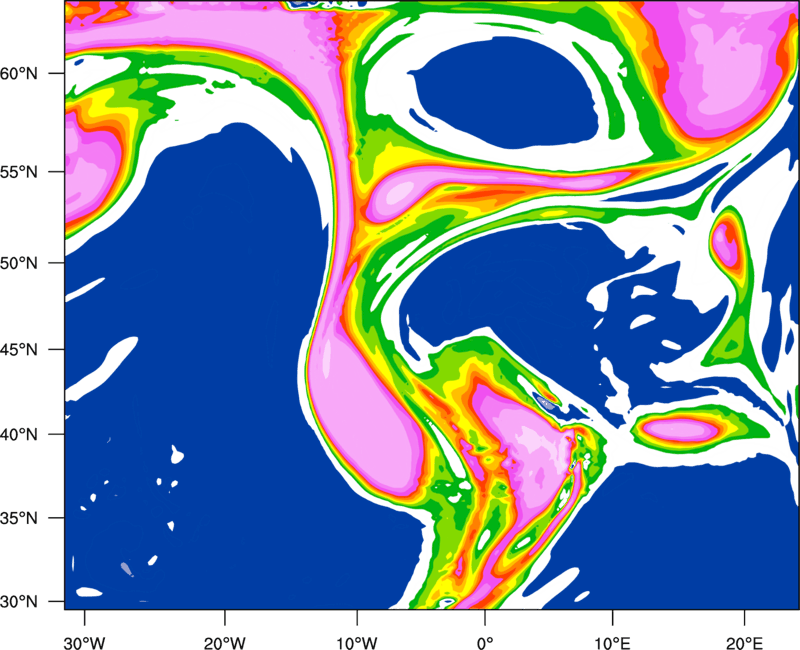Click the 50°N latitude label
This screenshot has height=650, width=800.
tap(19, 263)
